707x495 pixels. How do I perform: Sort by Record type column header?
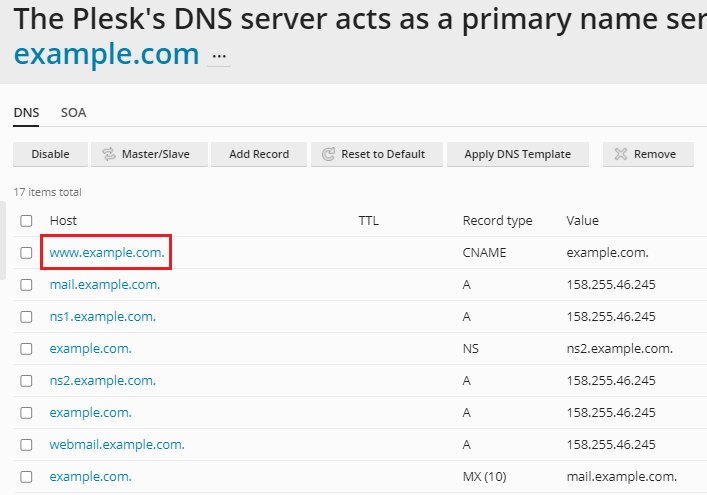tap(497, 220)
